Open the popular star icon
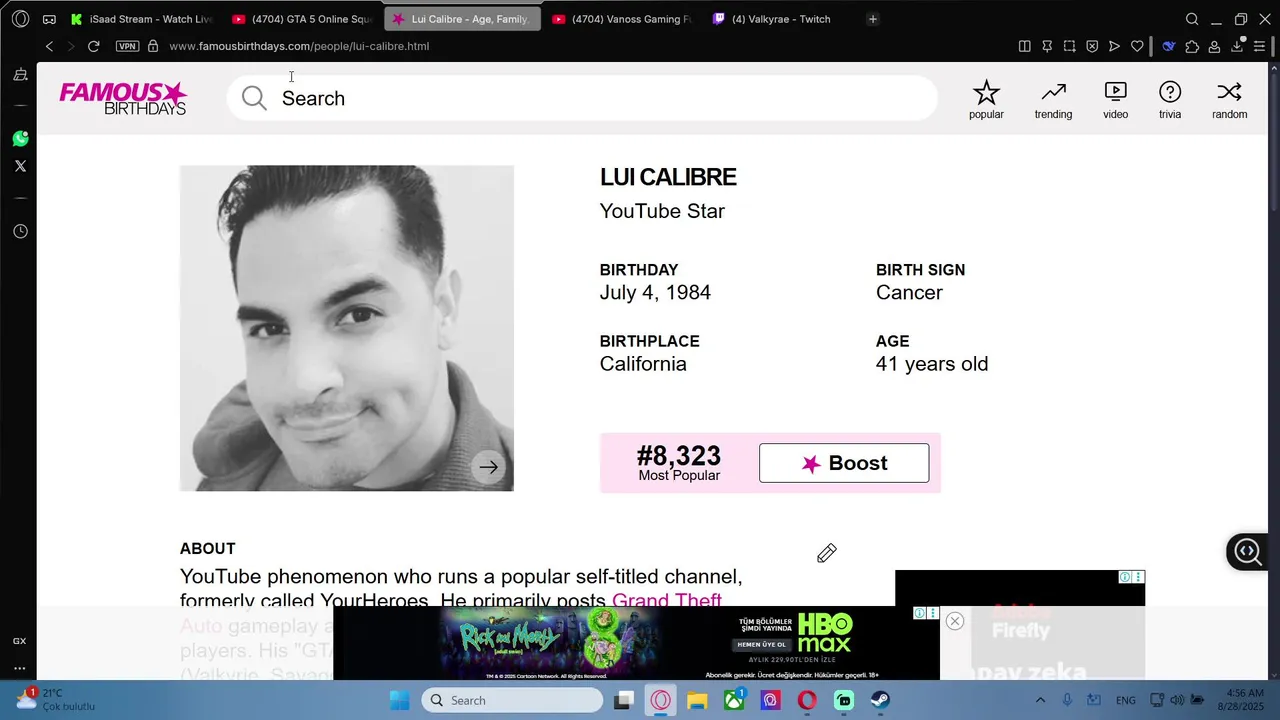Image resolution: width=1280 pixels, height=720 pixels. 986,100
